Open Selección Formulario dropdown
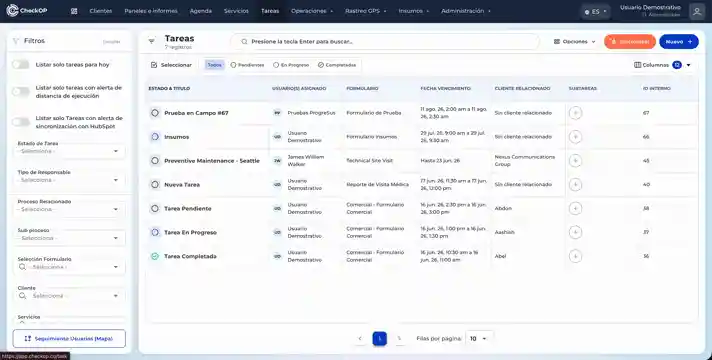 pyautogui.click(x=69, y=267)
